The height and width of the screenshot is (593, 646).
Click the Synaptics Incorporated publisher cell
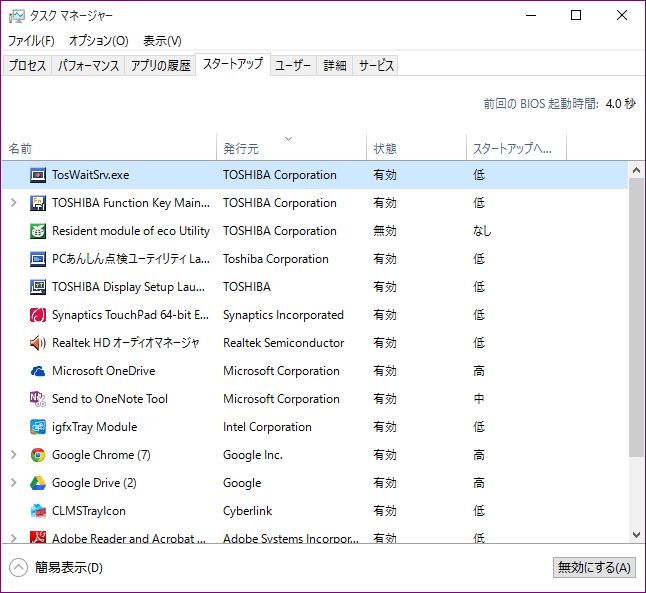pos(283,315)
